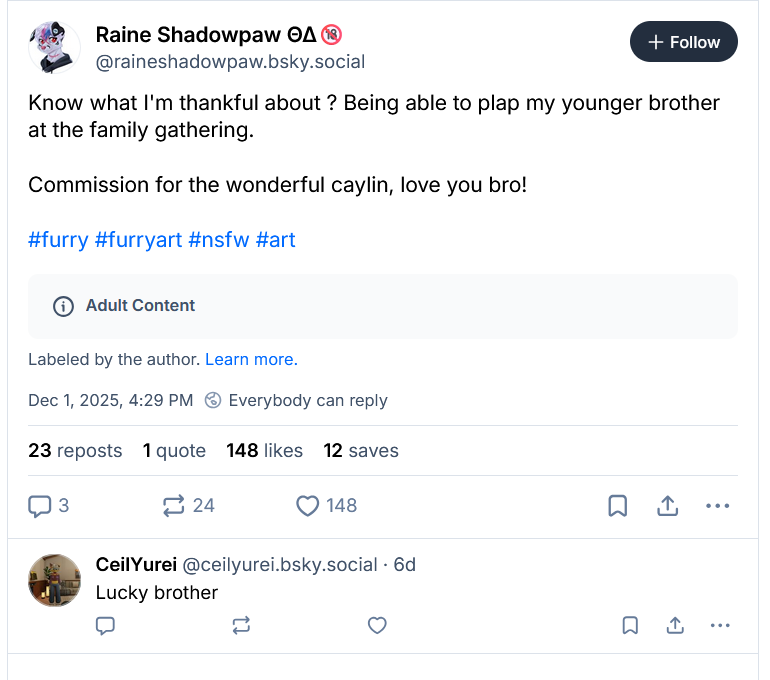Click the Everybody can reply globe icon
Screen dimensions: 770x680
(213, 400)
